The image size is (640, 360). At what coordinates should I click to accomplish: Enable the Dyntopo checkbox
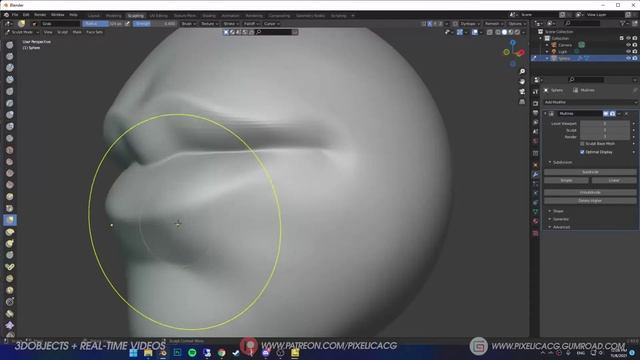pos(456,24)
